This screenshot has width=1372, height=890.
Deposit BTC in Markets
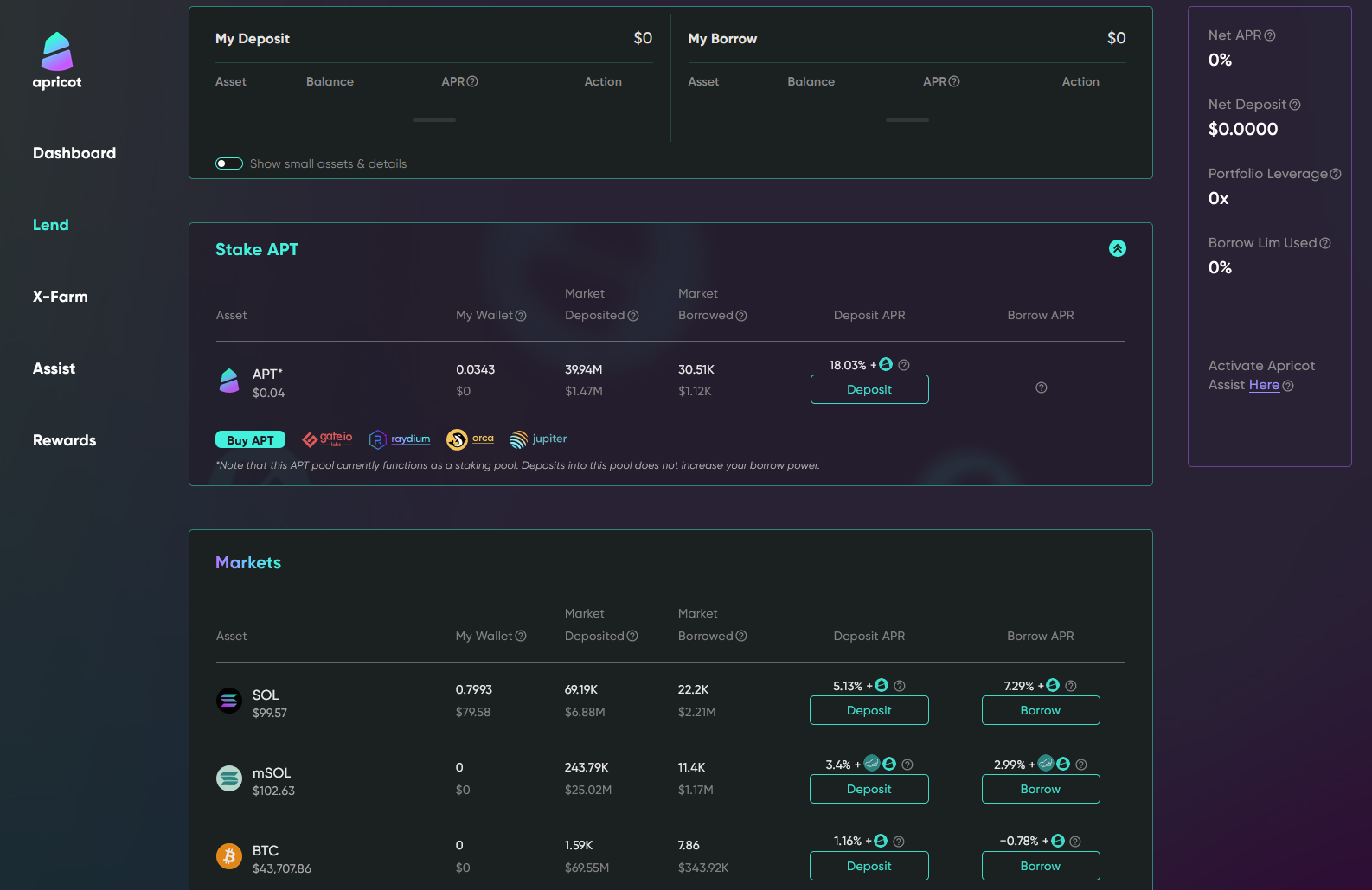coord(869,866)
